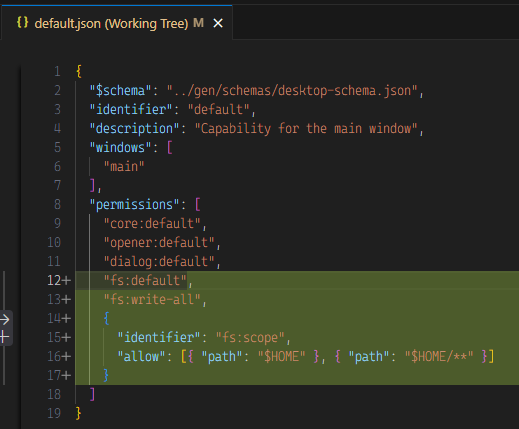Image resolution: width=519 pixels, height=429 pixels.
Task: Click the "permissions" key on line 8
Action: point(134,205)
